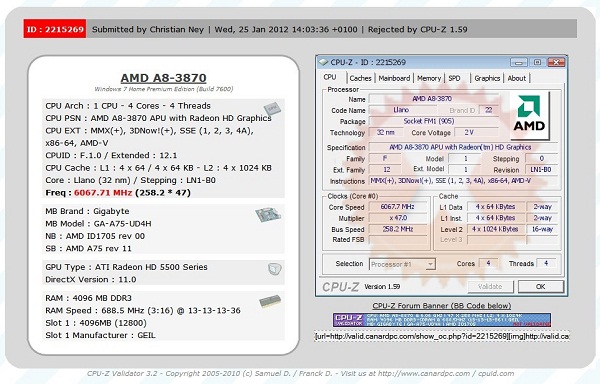
Task: Switch to the Mainboard tab
Action: click(x=394, y=78)
